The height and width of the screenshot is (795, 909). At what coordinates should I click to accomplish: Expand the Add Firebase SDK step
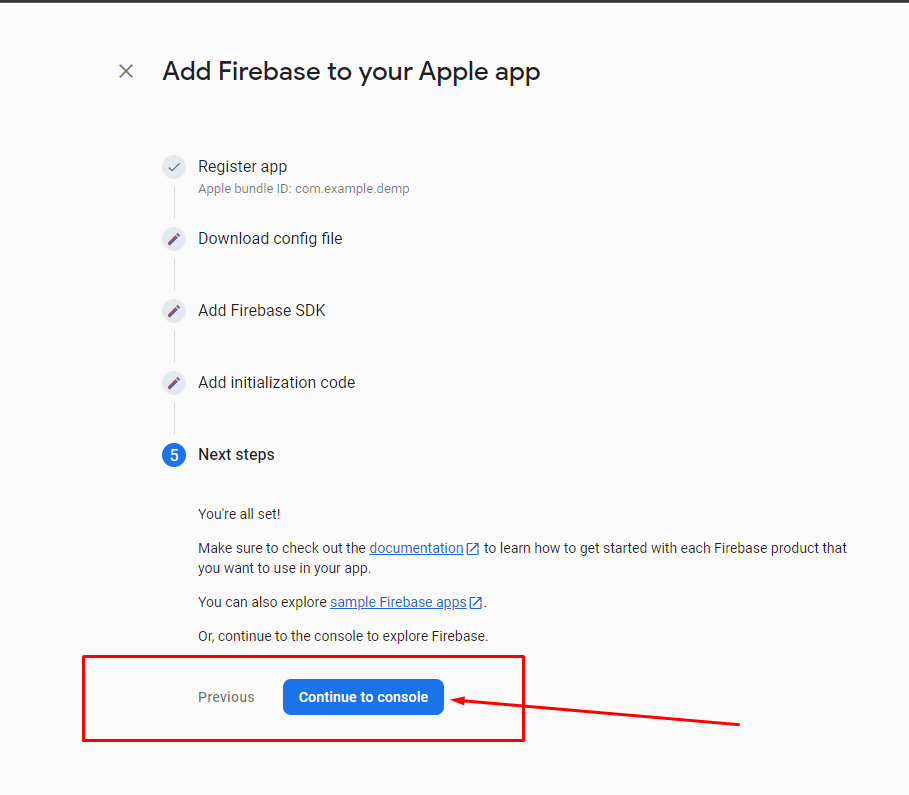click(262, 311)
